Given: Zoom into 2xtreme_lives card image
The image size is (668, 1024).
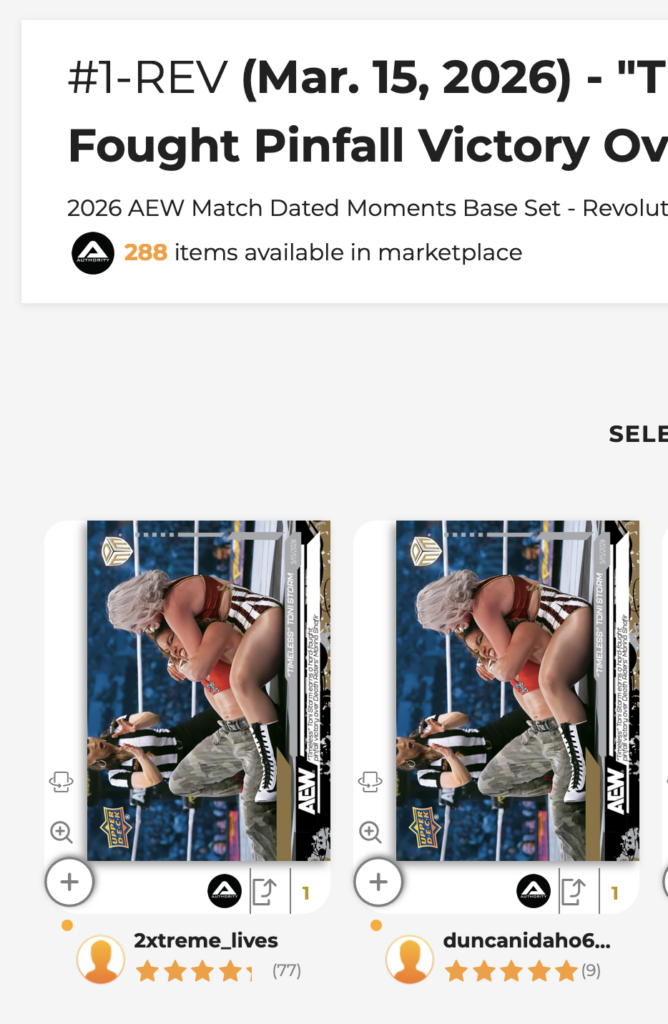Looking at the screenshot, I should 61,831.
